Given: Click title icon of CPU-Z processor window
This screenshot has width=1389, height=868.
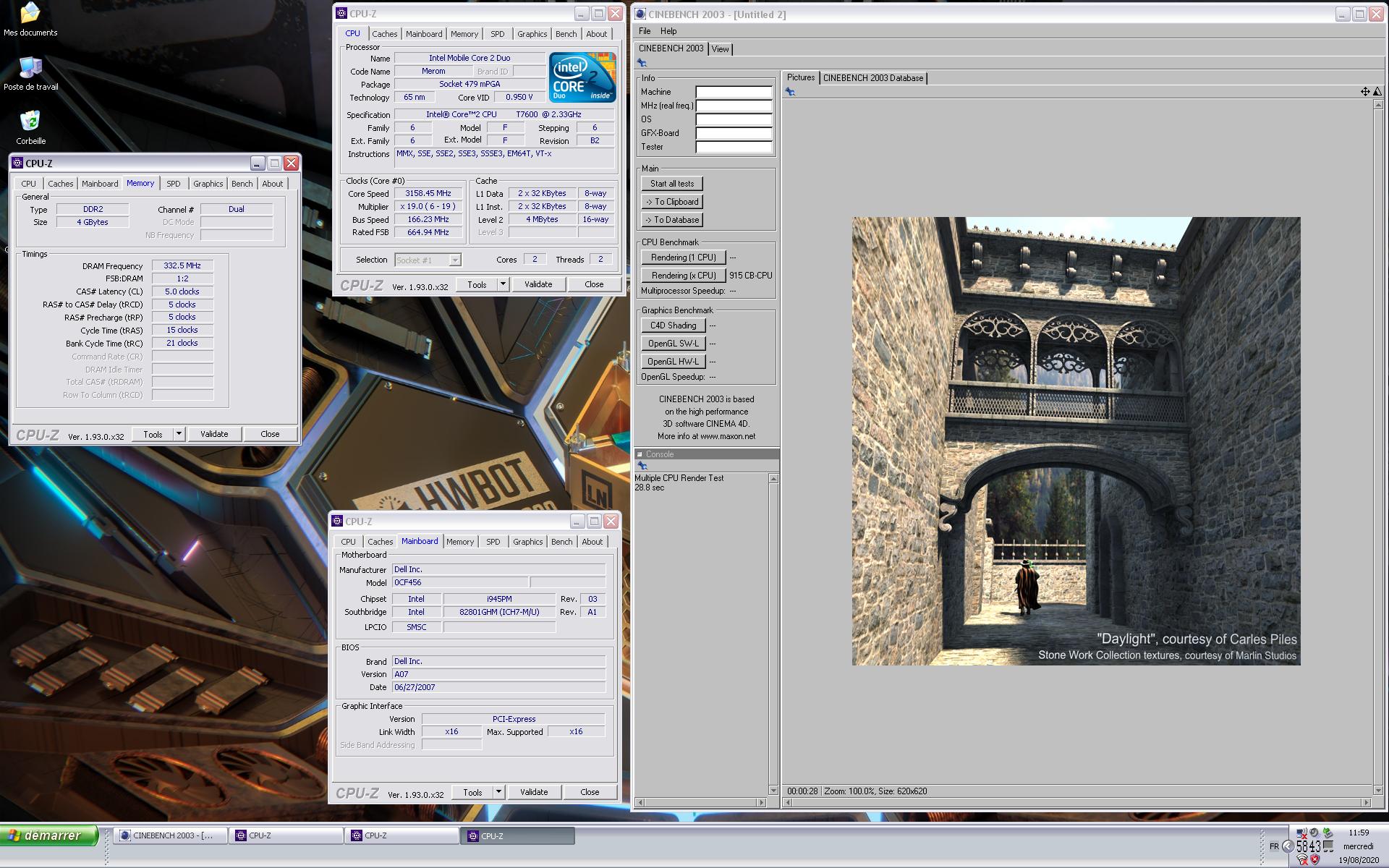Looking at the screenshot, I should (x=341, y=13).
